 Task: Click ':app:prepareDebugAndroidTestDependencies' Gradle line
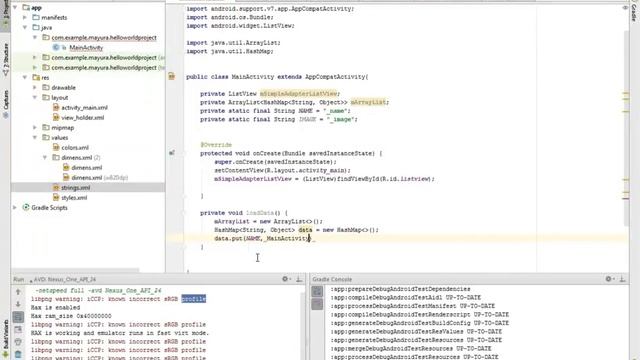point(400,289)
